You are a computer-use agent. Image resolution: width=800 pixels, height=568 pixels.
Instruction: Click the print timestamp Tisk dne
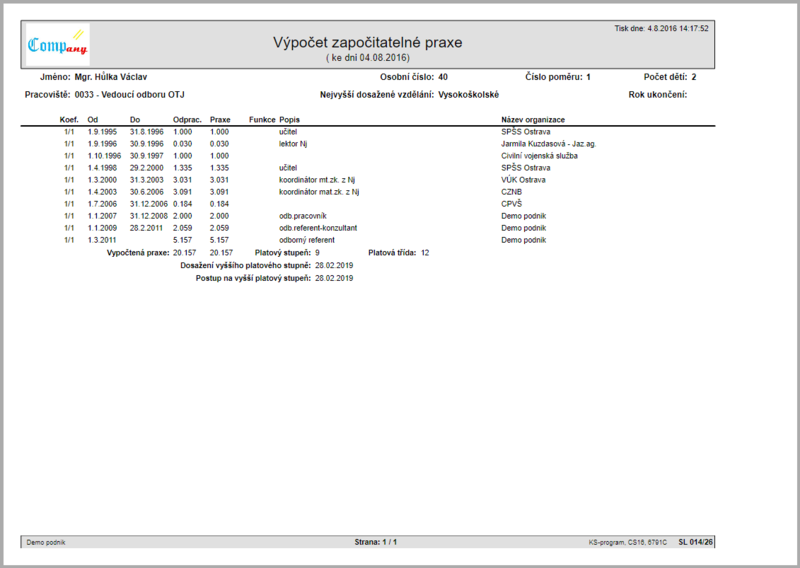point(661,29)
